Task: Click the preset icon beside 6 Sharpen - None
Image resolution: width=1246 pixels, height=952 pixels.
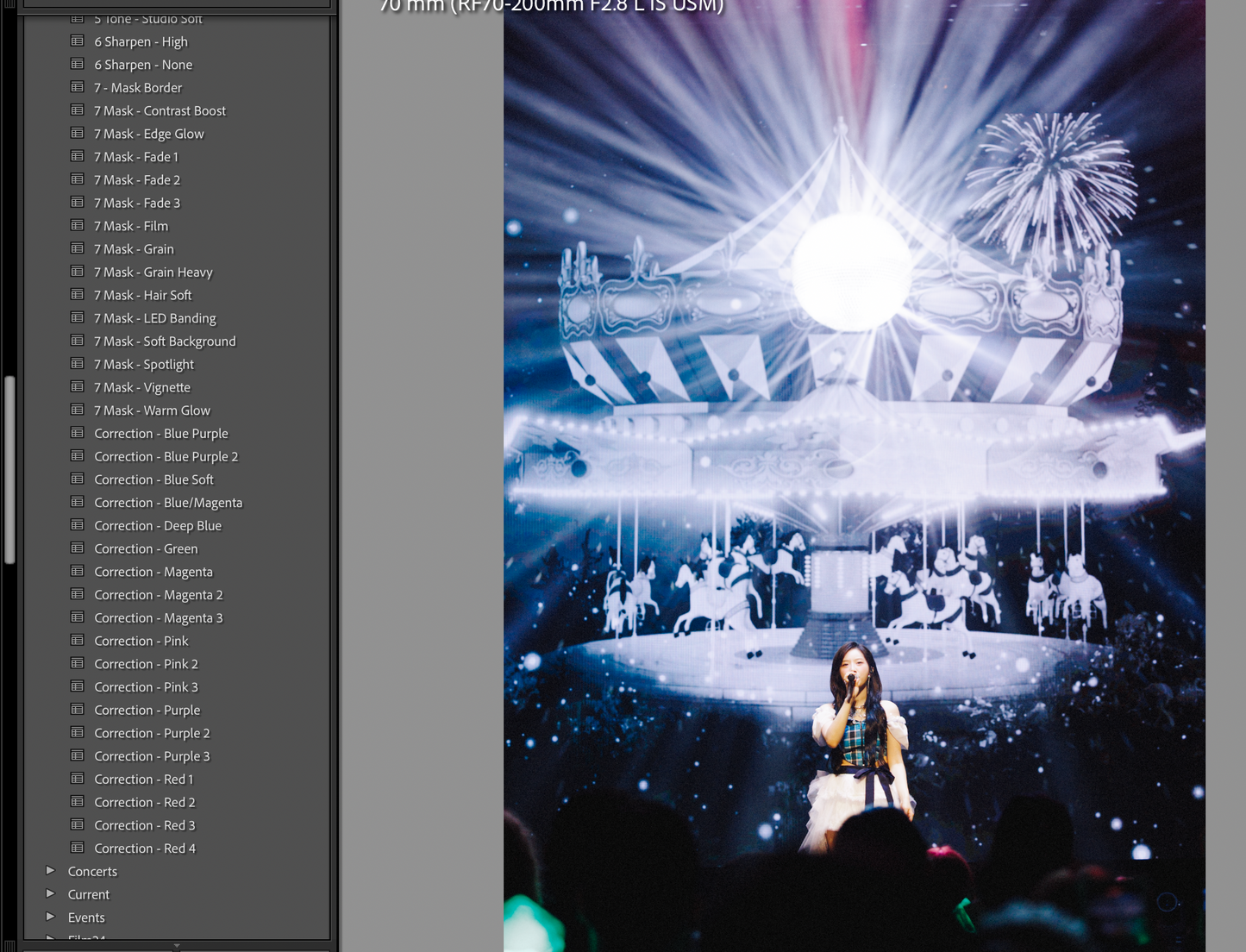Action: coord(78,64)
